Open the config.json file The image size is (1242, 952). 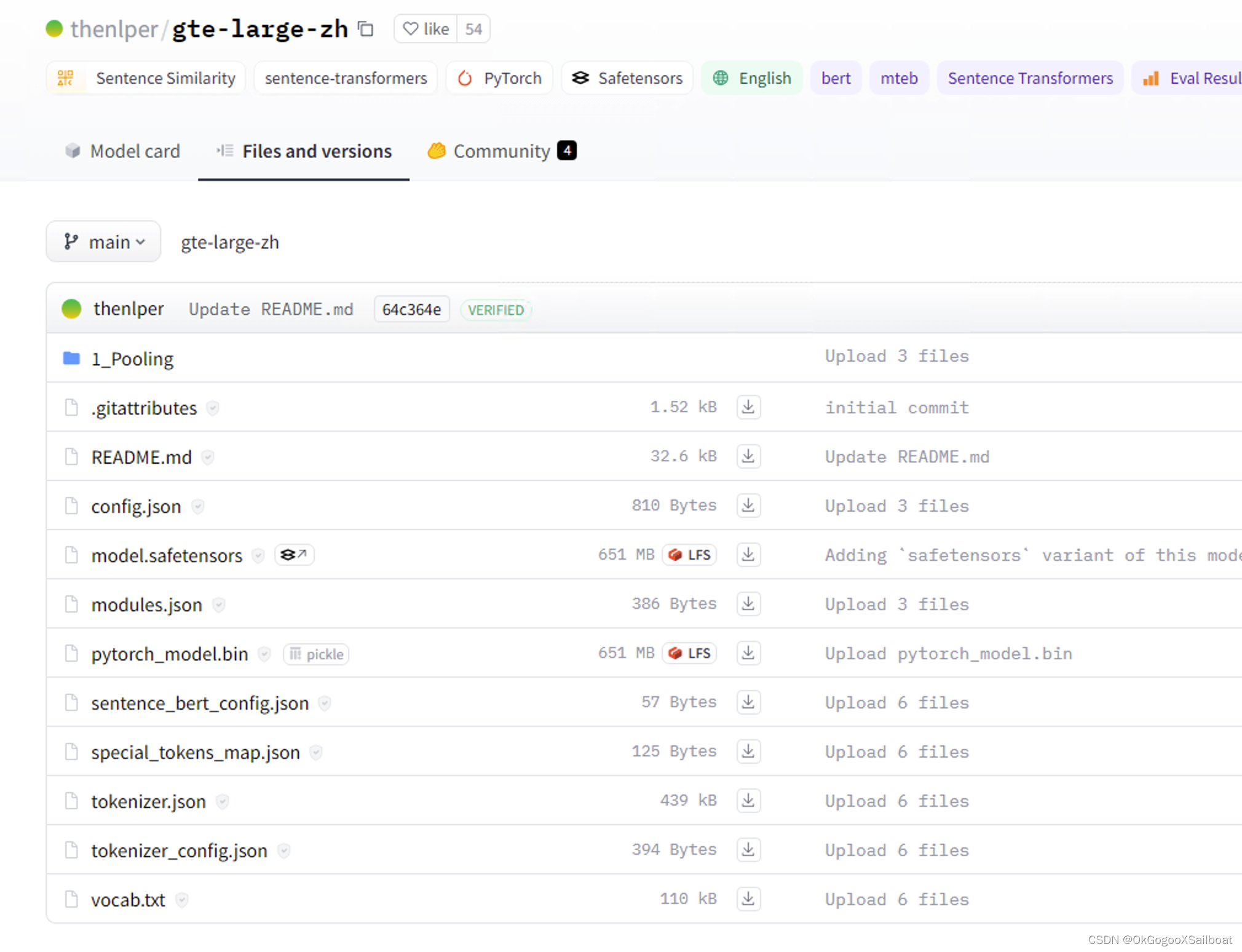pyautogui.click(x=136, y=506)
